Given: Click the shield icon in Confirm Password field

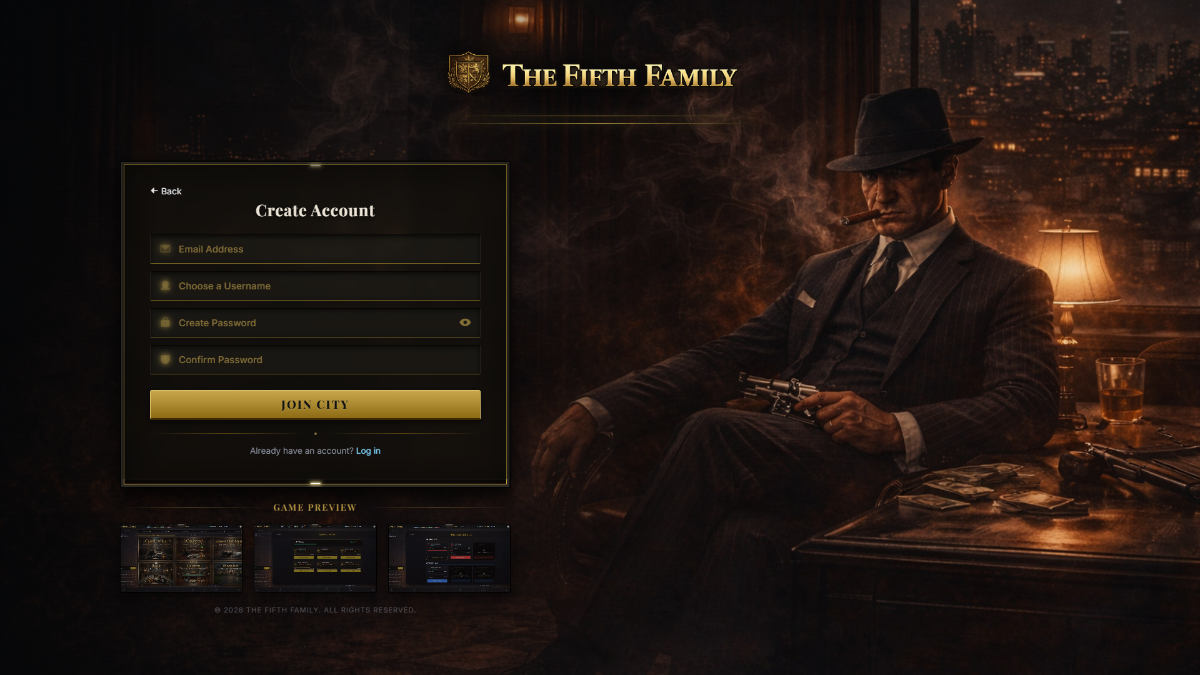Looking at the screenshot, I should (x=165, y=360).
